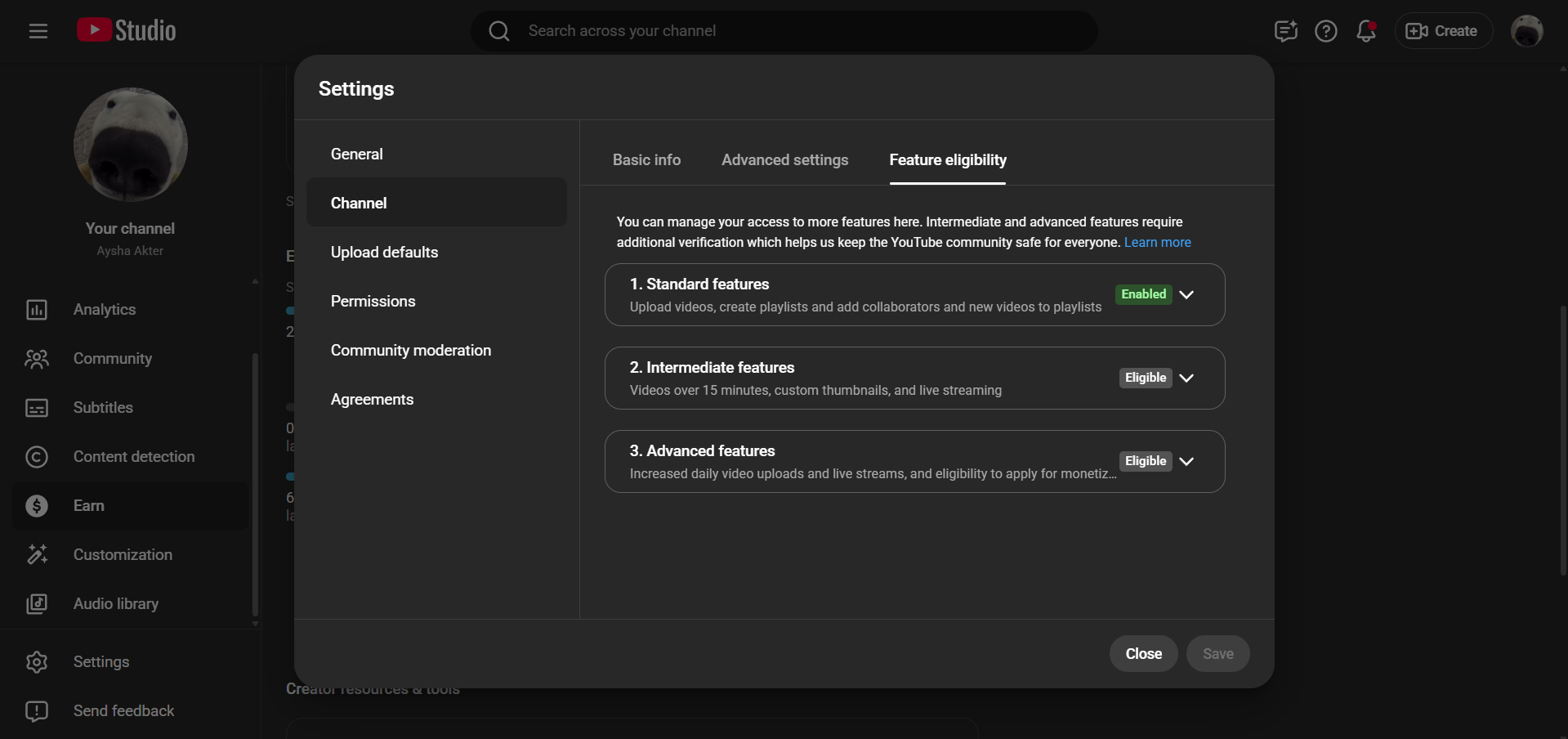Open the Content detection copyright icon

[x=37, y=457]
